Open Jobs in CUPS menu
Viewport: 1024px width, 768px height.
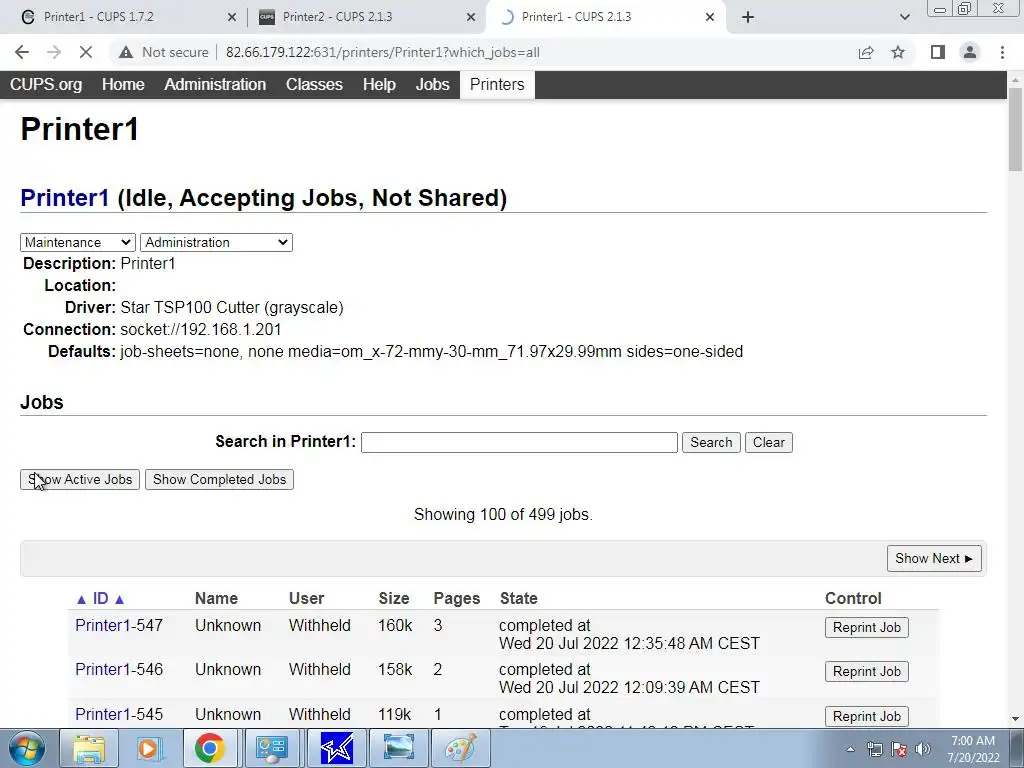point(432,84)
